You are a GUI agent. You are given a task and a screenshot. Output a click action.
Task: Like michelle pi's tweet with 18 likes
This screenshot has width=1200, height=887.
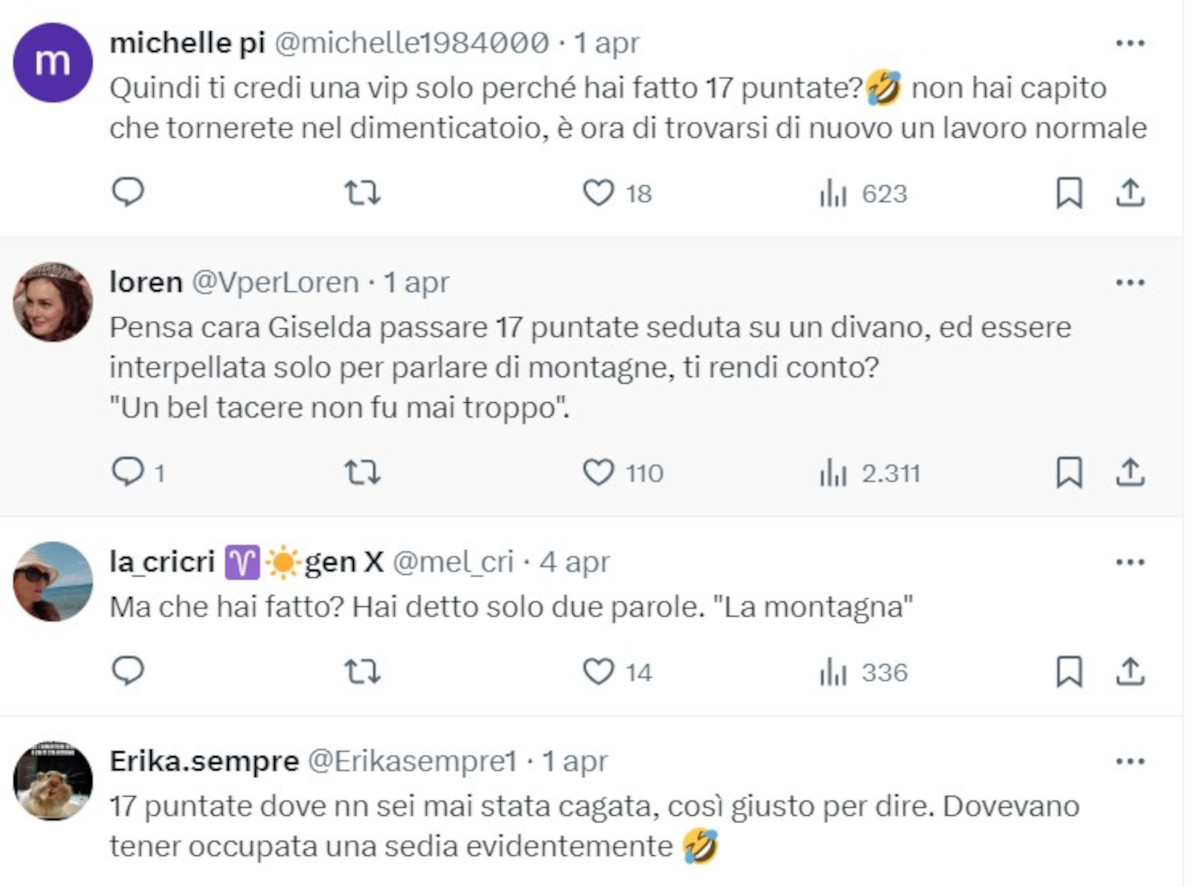click(x=598, y=192)
